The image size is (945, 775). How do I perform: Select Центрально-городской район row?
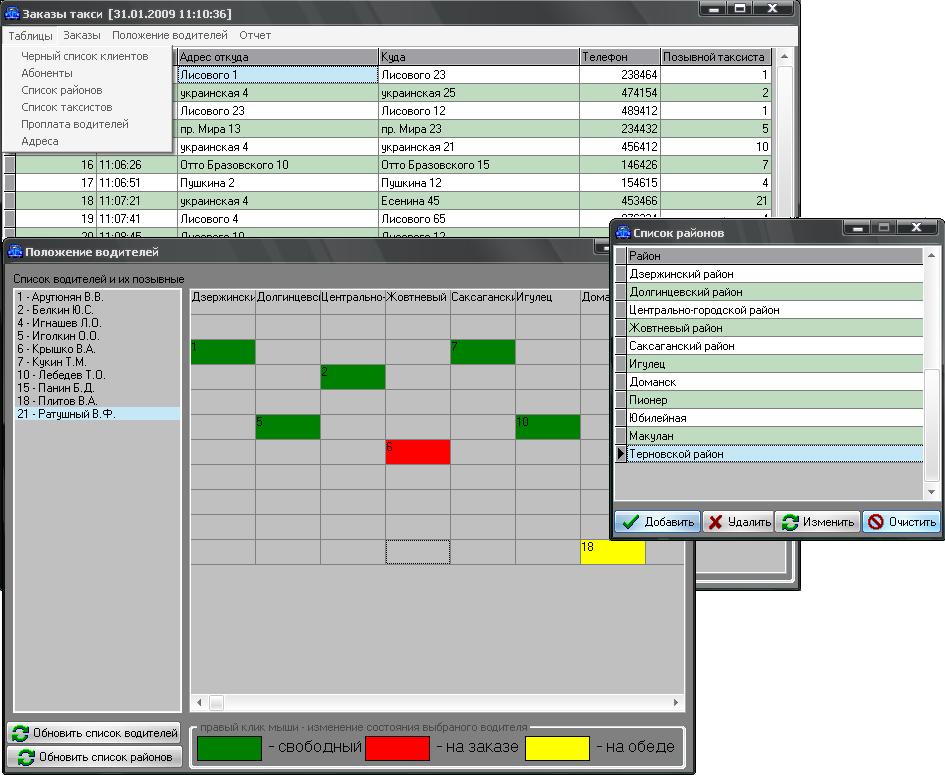[775, 310]
